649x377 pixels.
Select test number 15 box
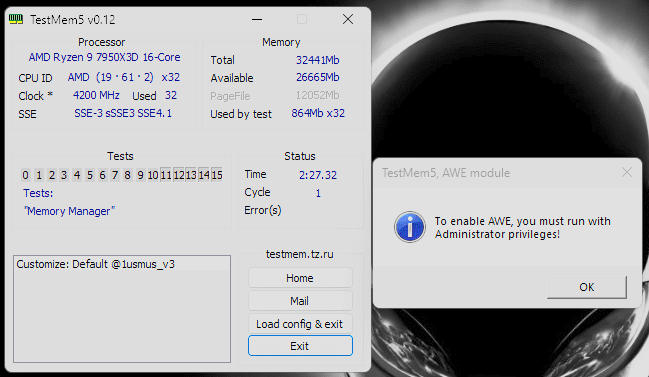point(217,175)
